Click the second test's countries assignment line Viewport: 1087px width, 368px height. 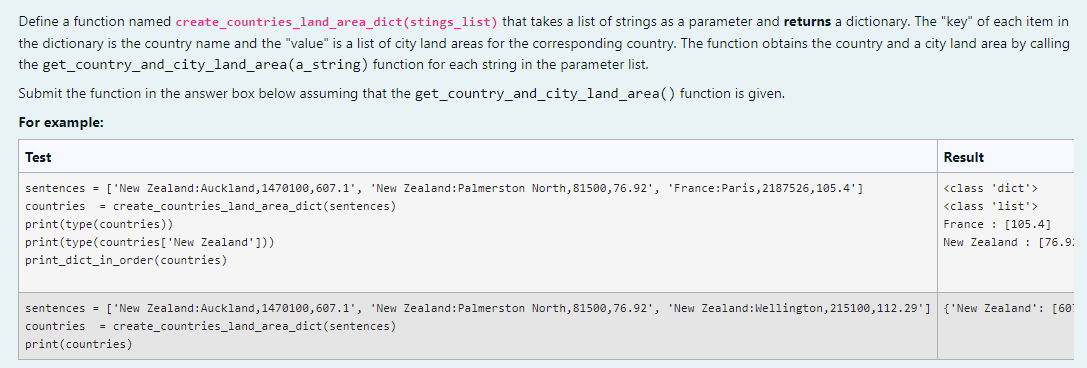pyautogui.click(x=211, y=326)
